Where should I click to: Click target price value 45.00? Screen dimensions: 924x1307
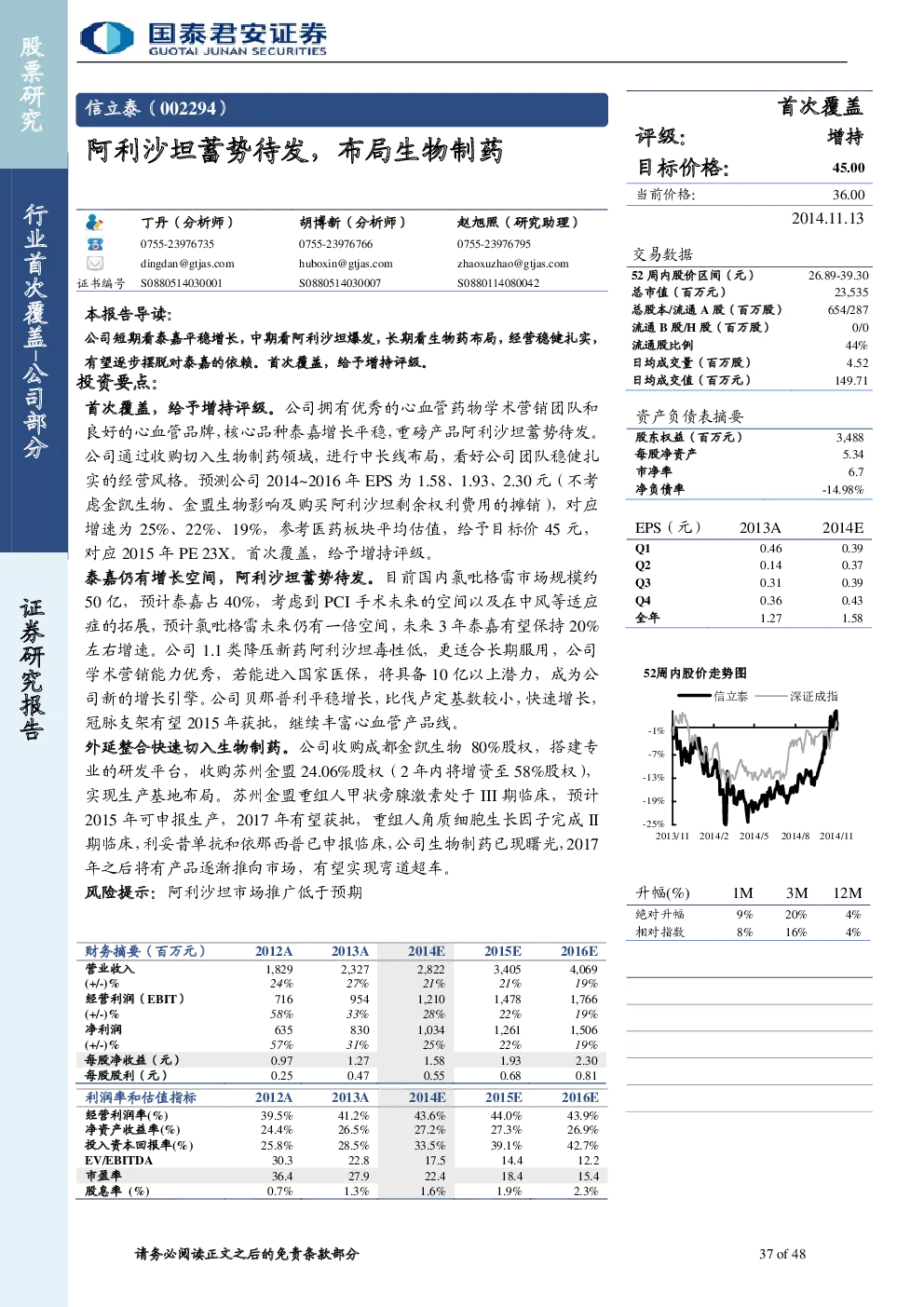tap(849, 168)
